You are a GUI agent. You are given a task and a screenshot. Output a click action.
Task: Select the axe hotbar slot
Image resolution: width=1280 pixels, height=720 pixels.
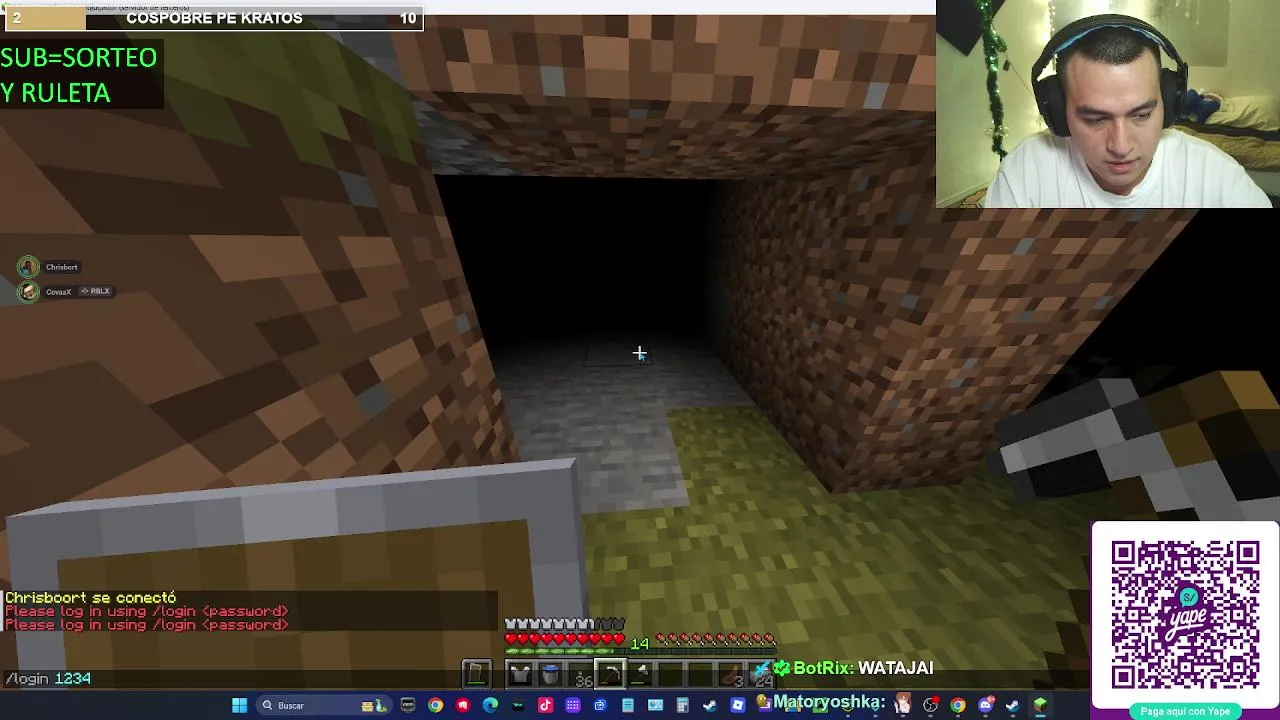pos(640,674)
